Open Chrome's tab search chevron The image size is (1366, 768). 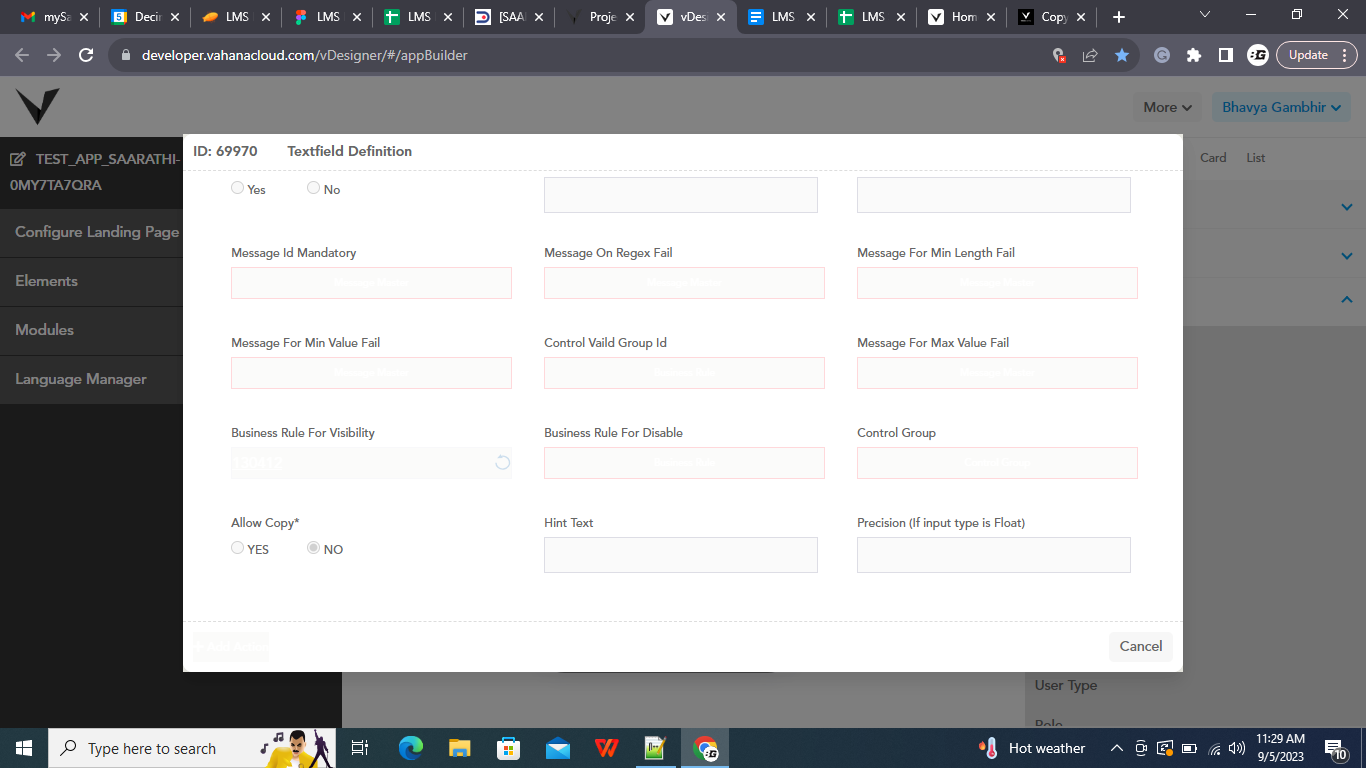(x=1205, y=15)
